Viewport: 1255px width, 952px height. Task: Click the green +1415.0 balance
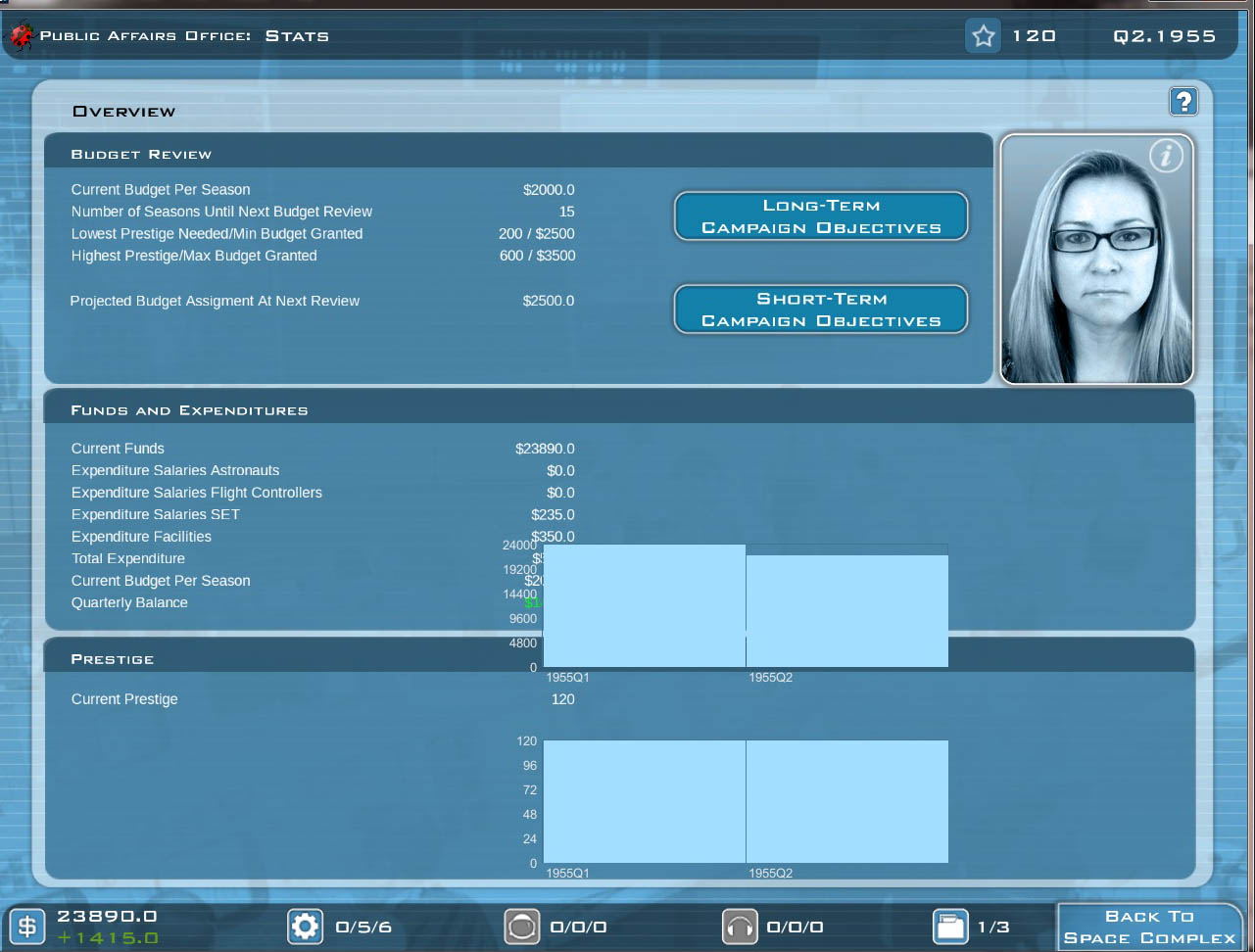pos(107,938)
